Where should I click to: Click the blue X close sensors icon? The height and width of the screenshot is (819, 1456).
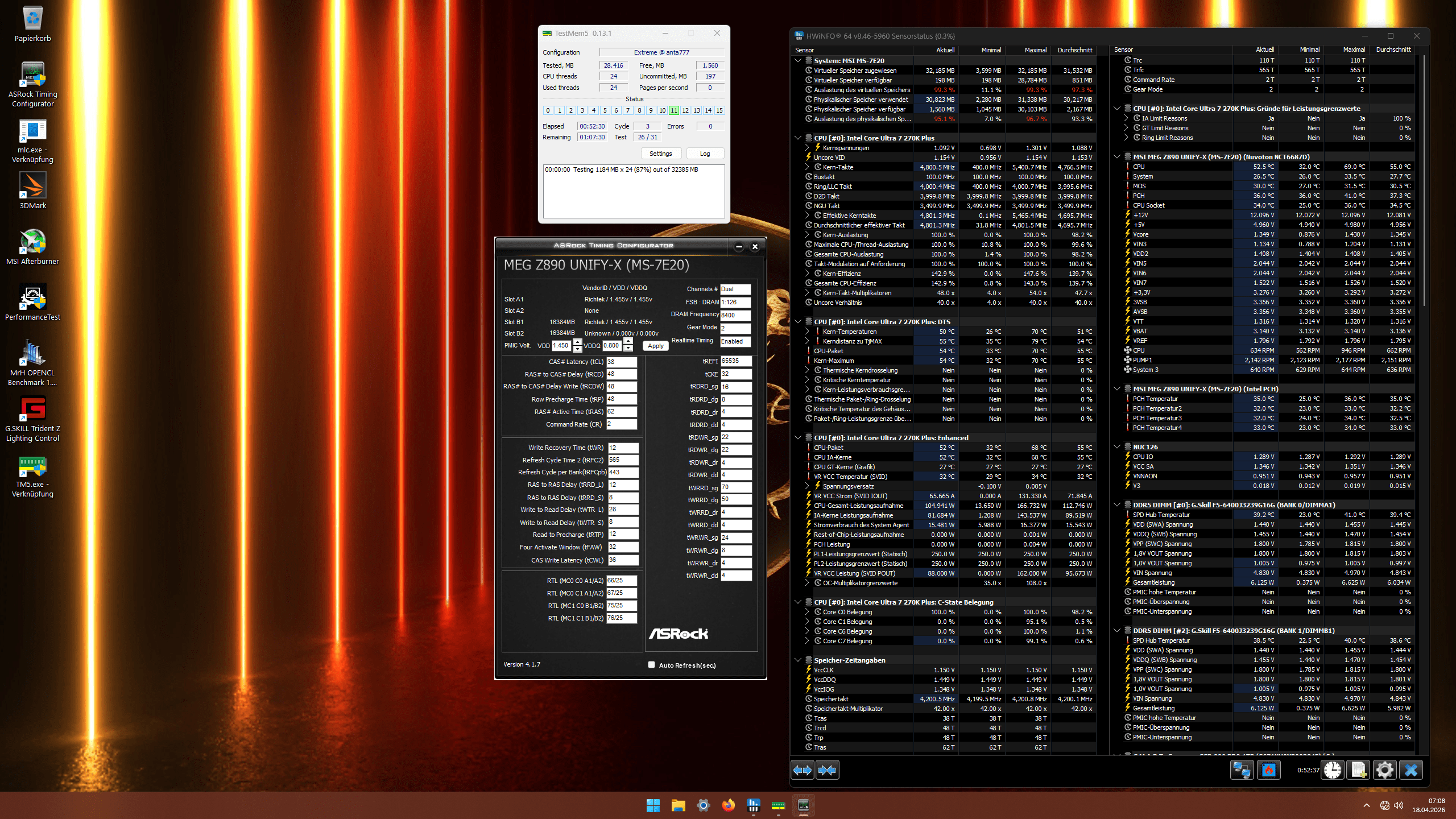coord(1411,770)
